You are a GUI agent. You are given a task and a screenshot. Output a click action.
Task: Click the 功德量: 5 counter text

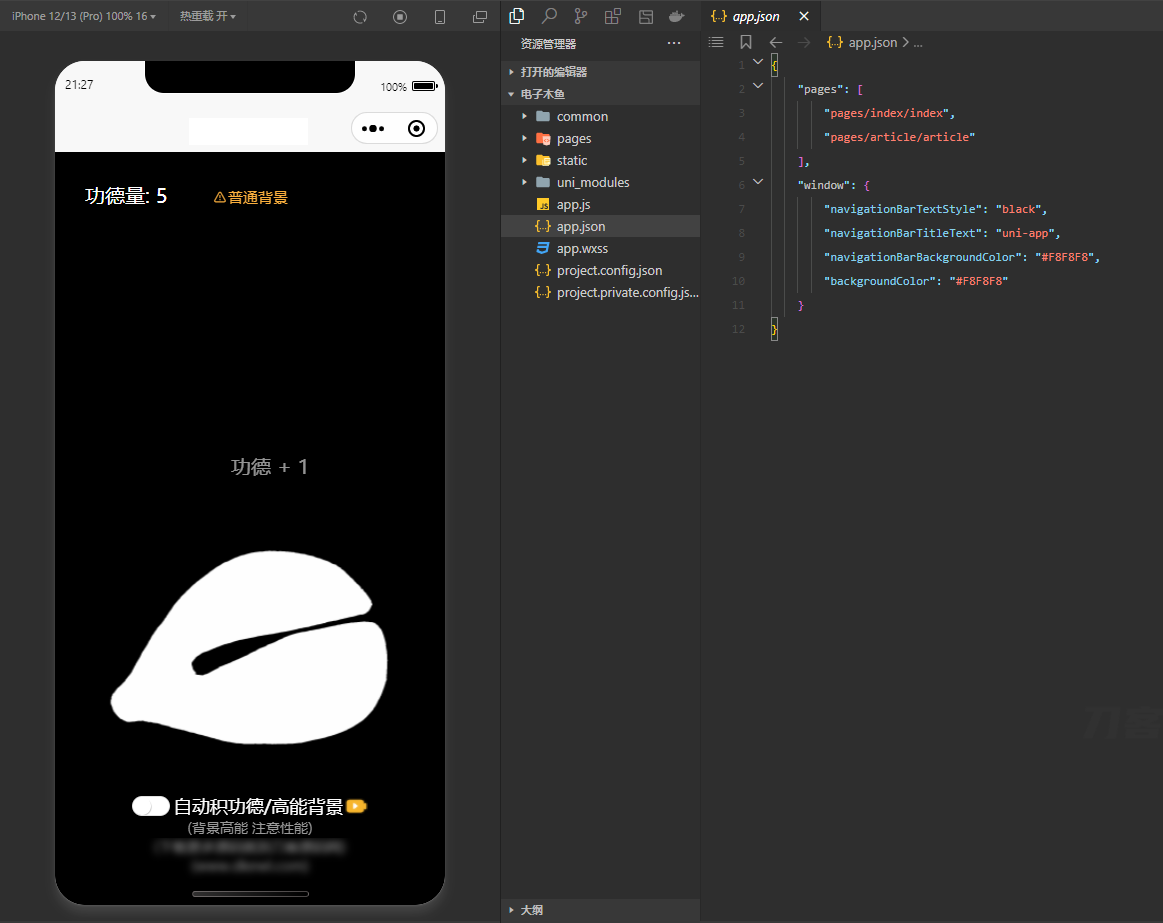click(x=126, y=196)
